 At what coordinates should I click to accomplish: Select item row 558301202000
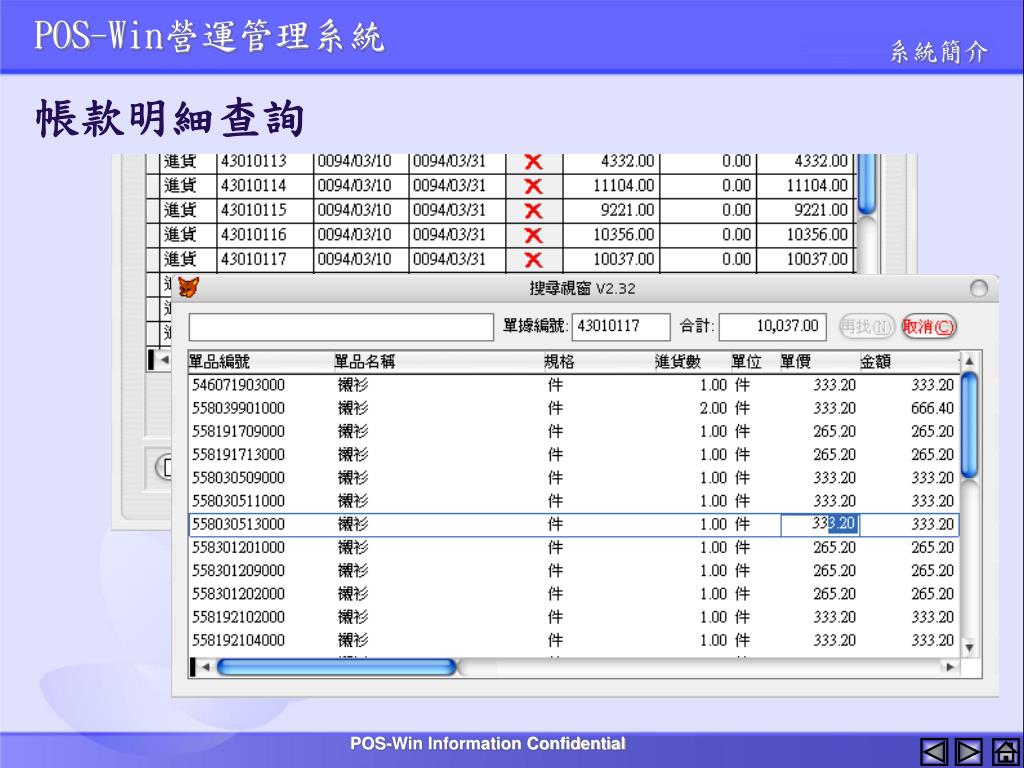click(x=574, y=594)
